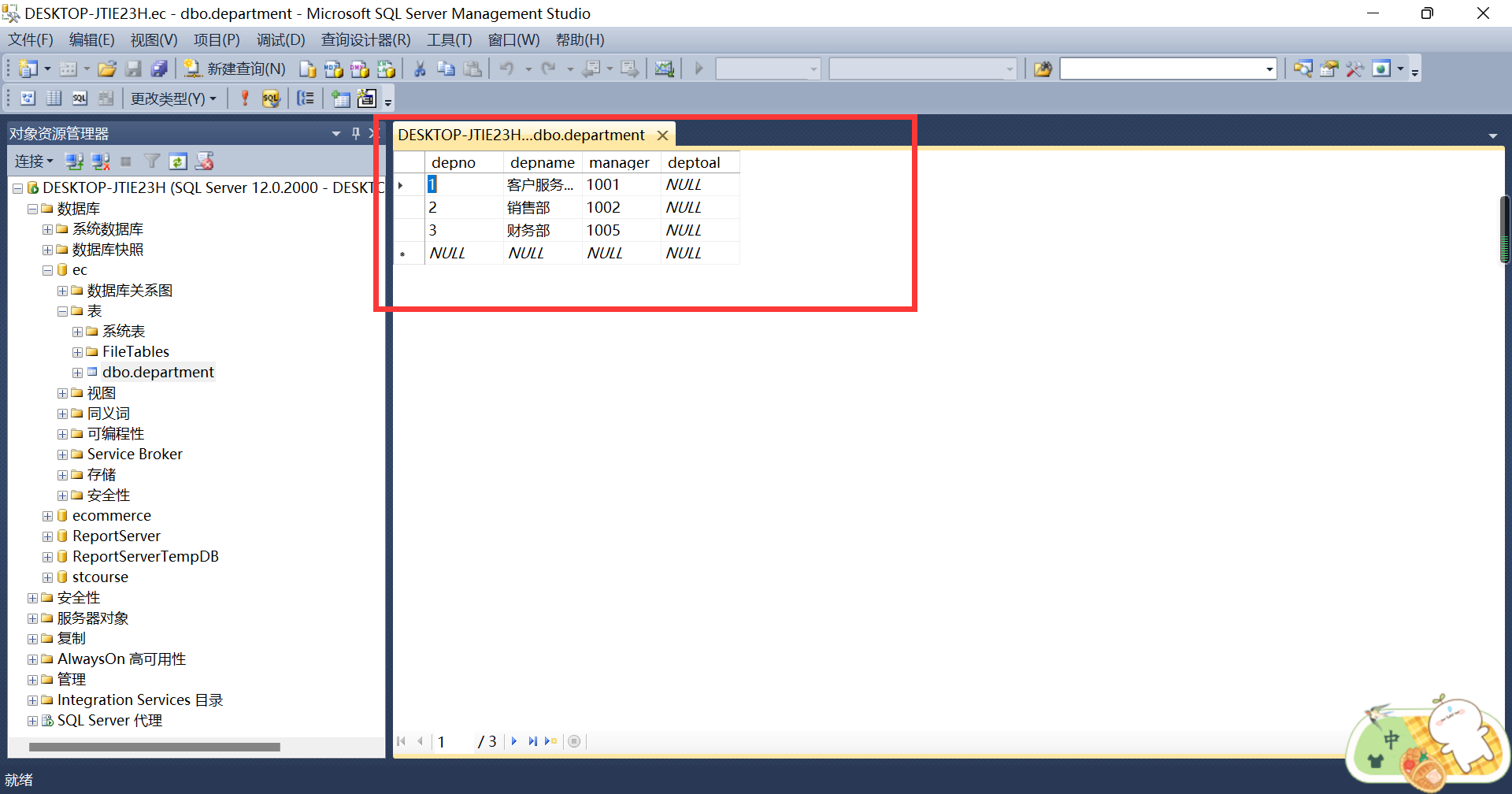Open the 连接 dropdown in Object Explorer

coord(33,161)
